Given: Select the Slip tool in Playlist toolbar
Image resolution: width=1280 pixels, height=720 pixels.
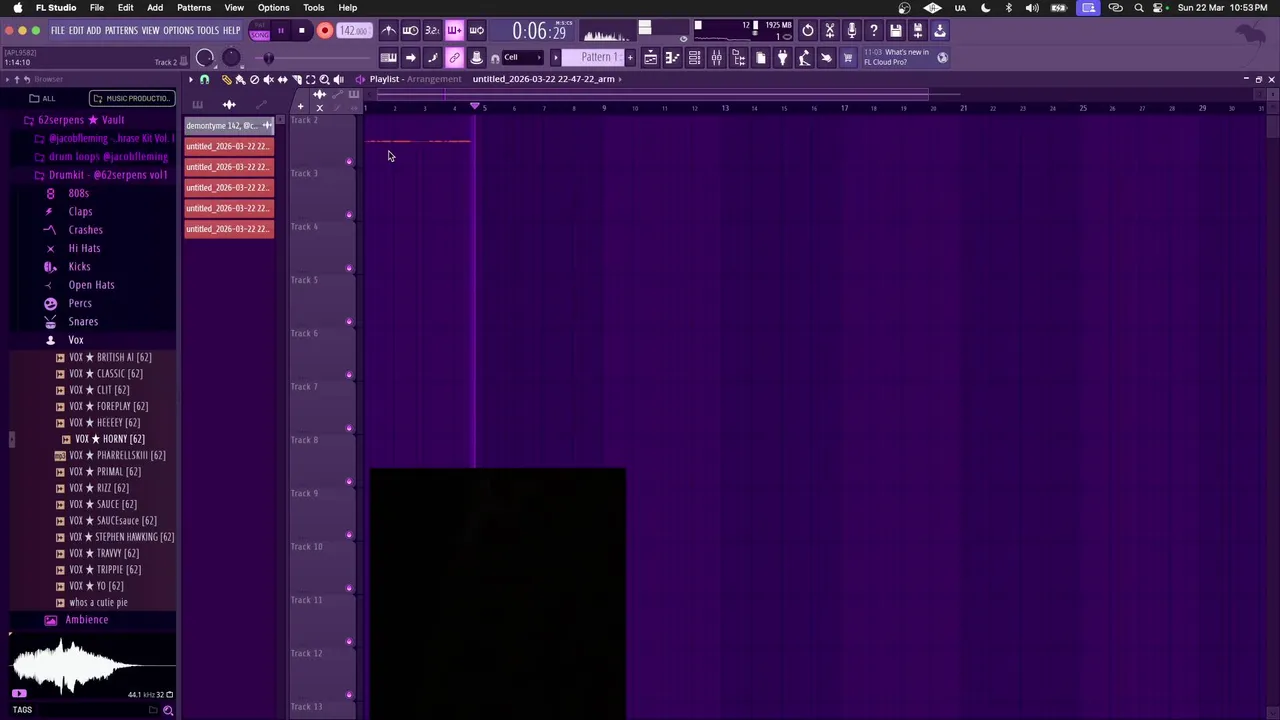Looking at the screenshot, I should 282,80.
